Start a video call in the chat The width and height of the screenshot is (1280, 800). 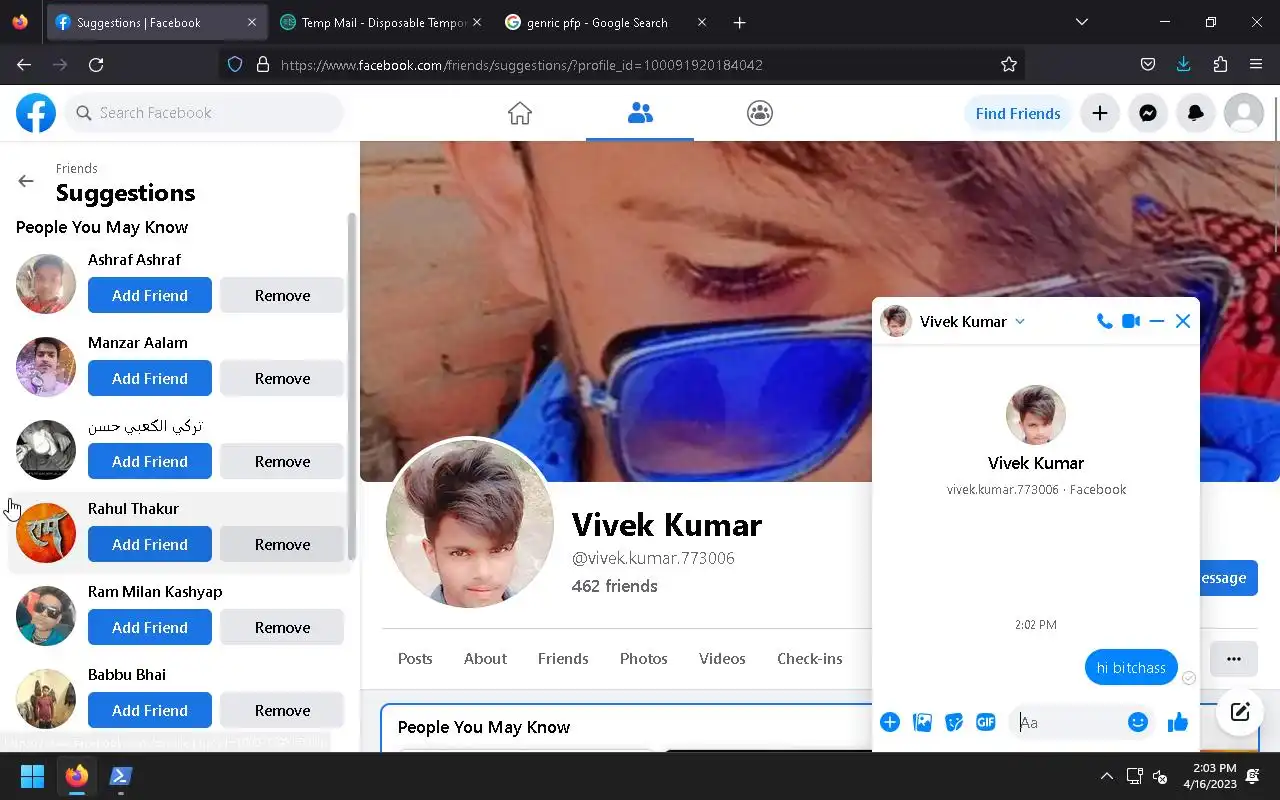1131,321
